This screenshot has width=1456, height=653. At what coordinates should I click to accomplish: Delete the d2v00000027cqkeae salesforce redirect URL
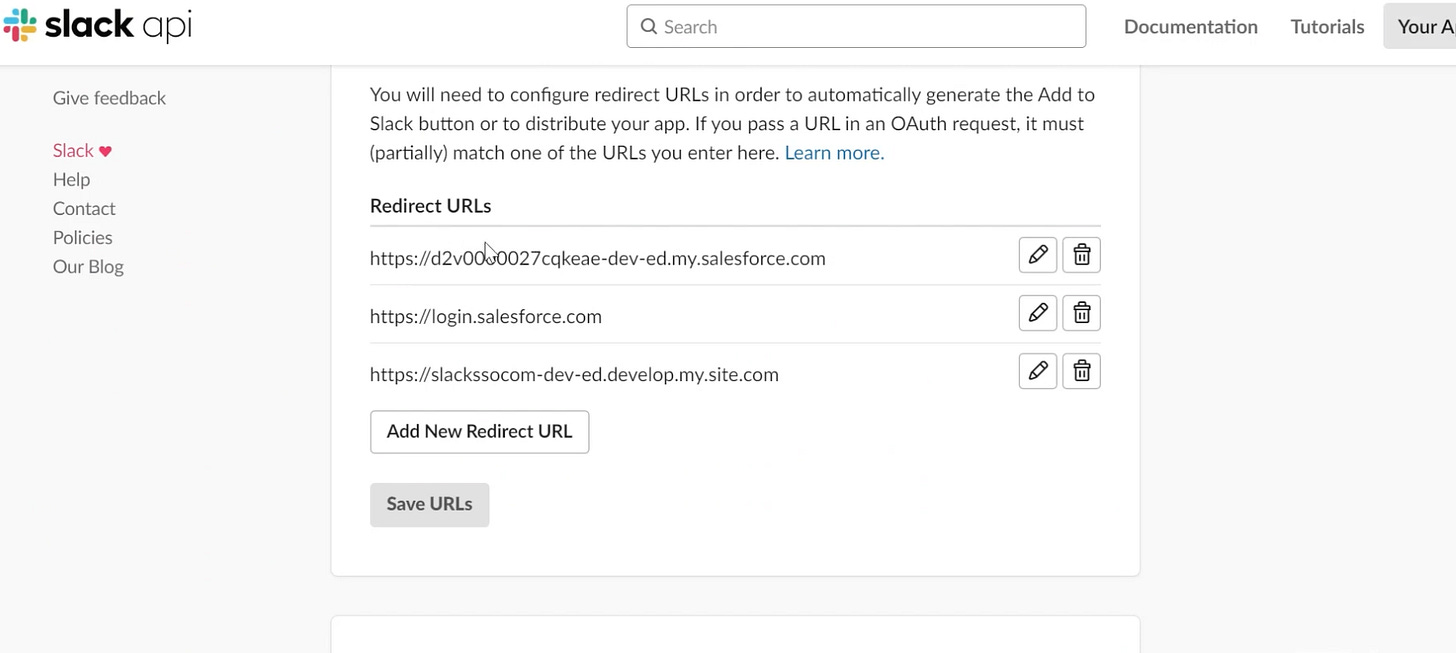coord(1081,255)
